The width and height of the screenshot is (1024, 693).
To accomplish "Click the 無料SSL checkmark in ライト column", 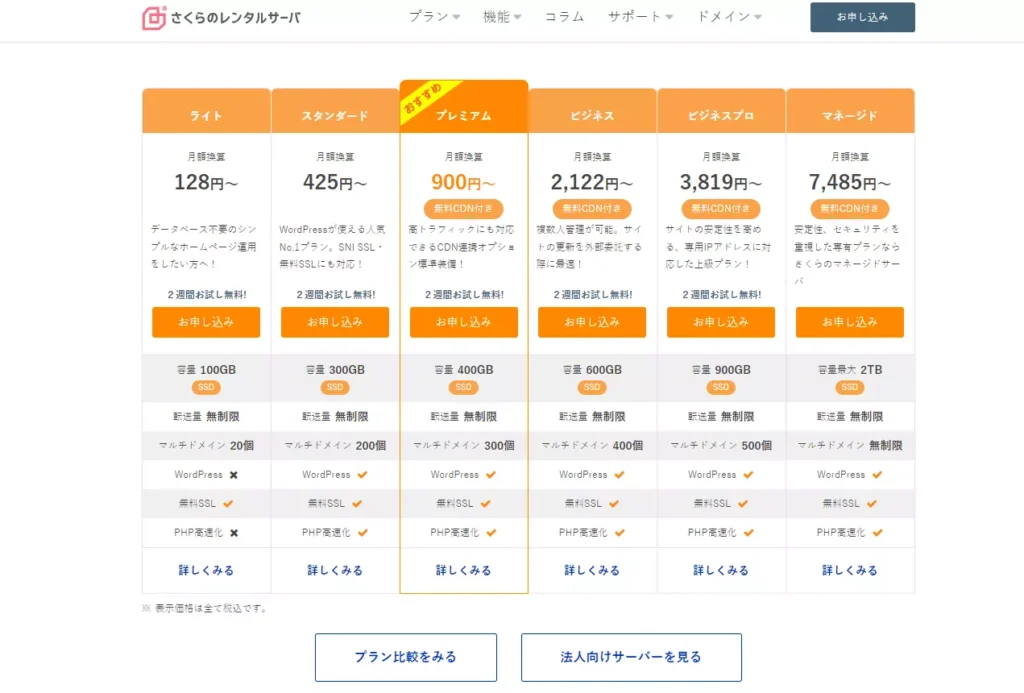I will (x=228, y=504).
